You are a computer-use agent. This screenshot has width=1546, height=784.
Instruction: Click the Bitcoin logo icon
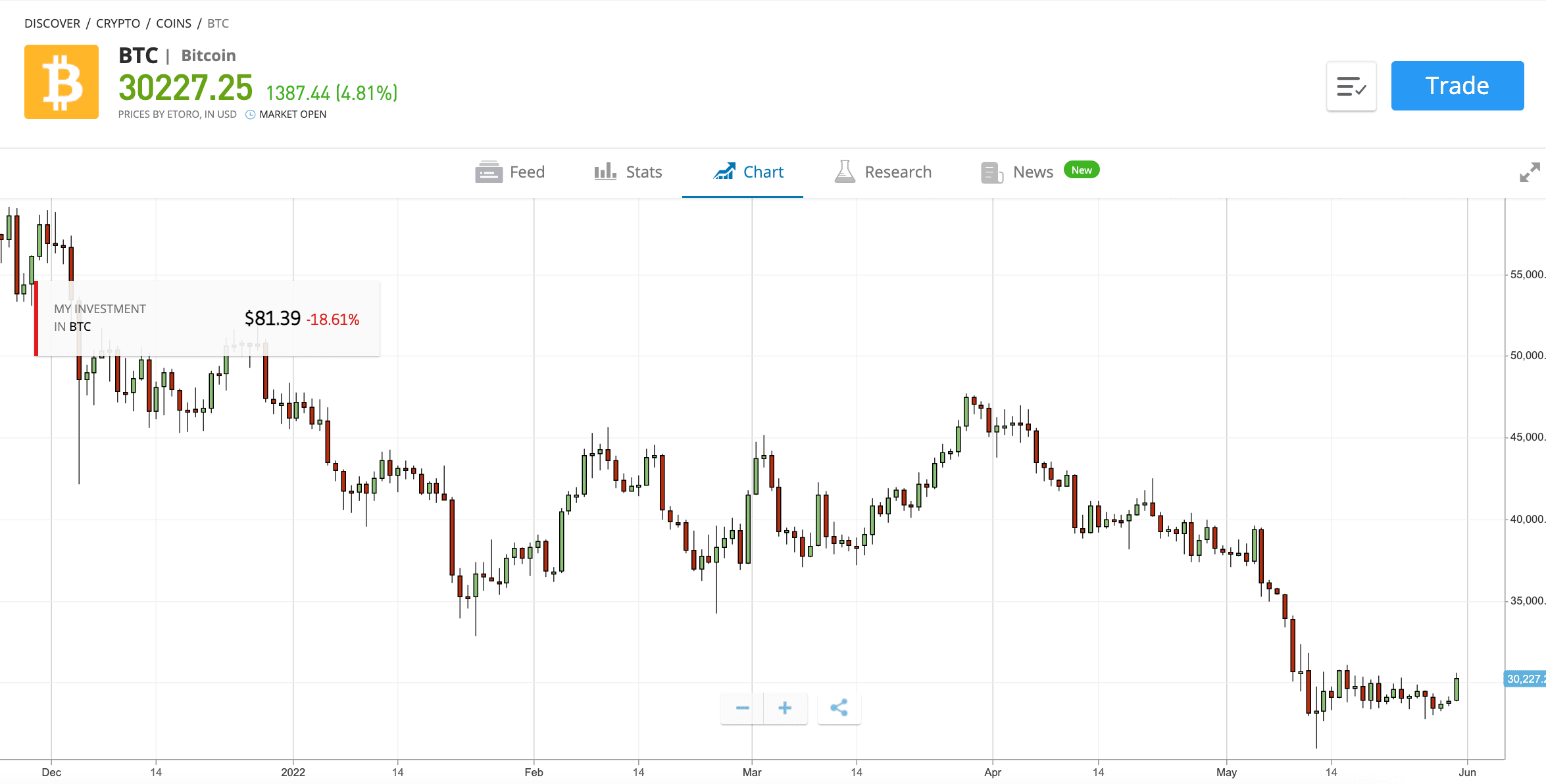point(61,82)
